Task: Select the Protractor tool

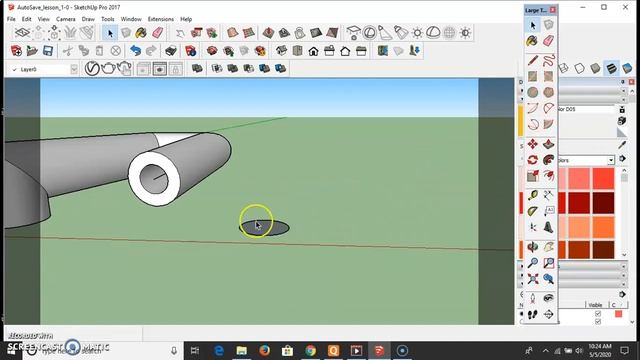Action: pyautogui.click(x=533, y=211)
